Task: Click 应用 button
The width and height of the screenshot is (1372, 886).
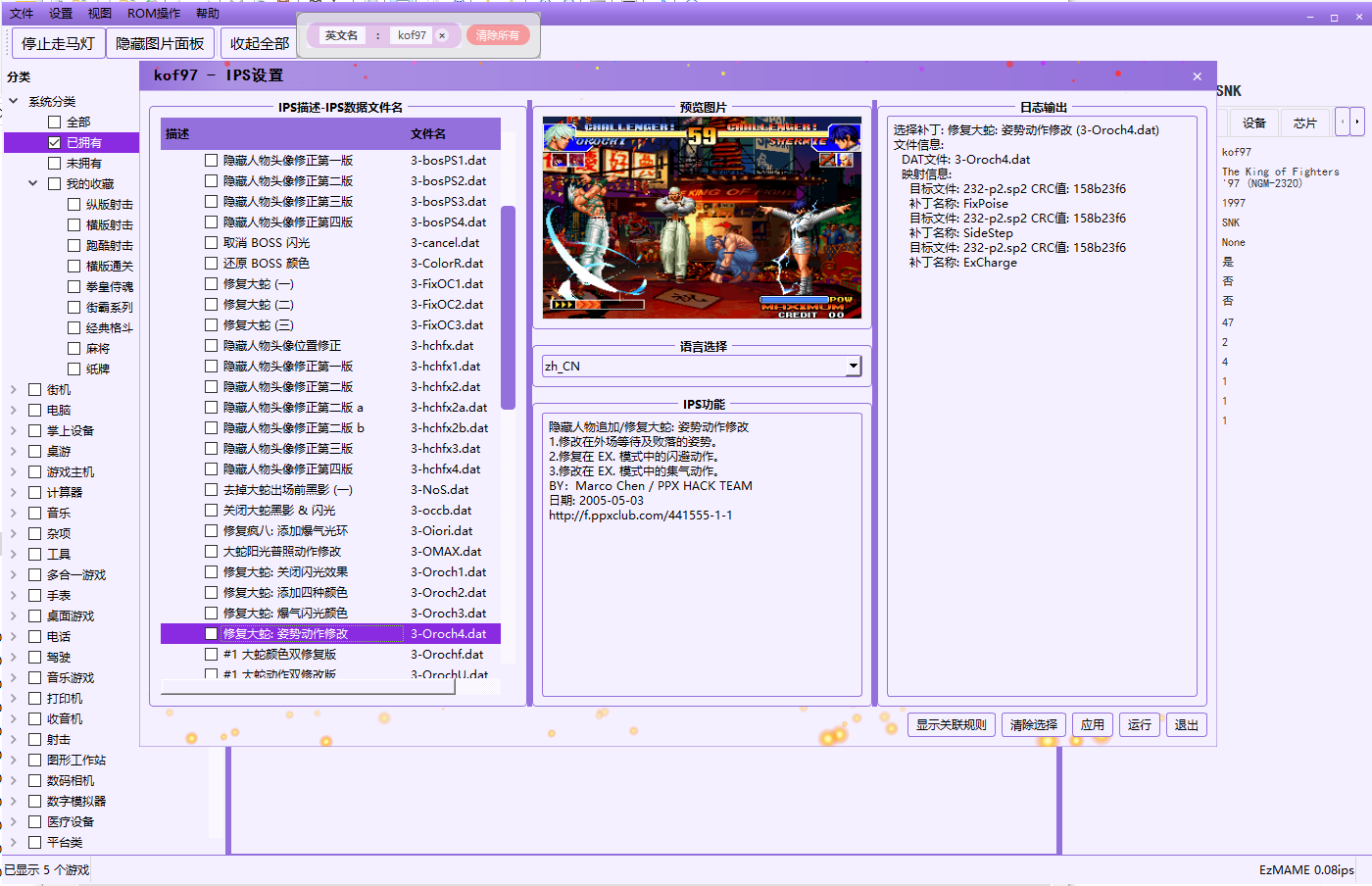Action: click(1093, 724)
